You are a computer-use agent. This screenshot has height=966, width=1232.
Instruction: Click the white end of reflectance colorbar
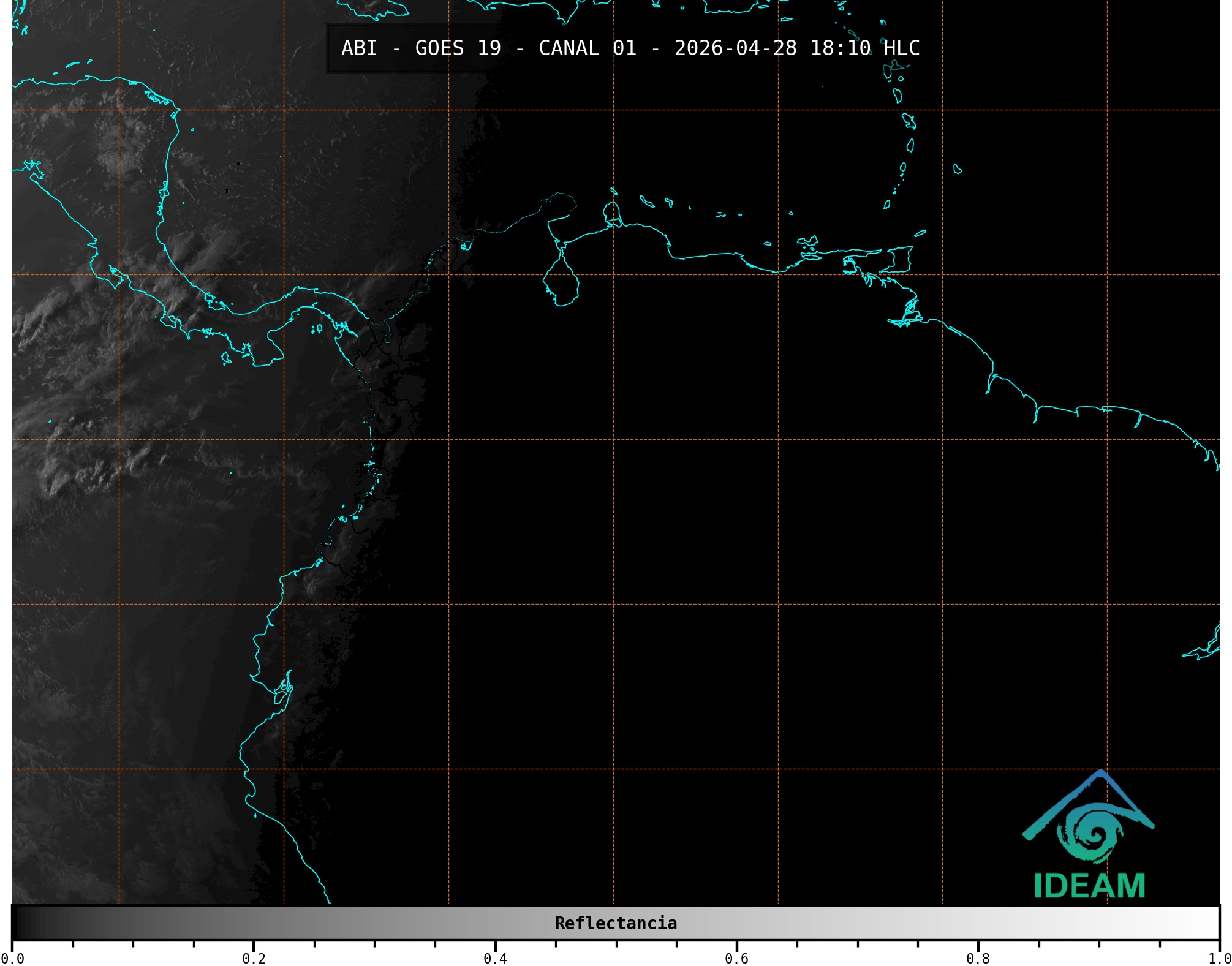click(1213, 923)
